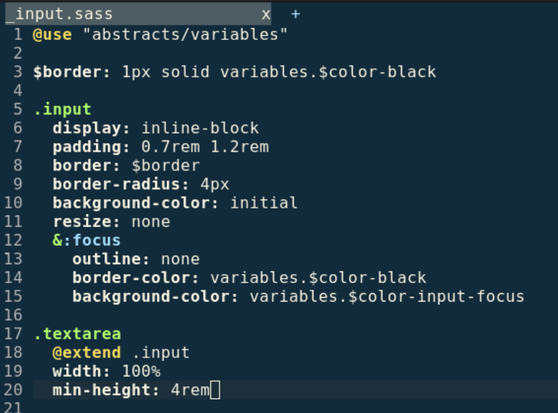558x413 pixels.
Task: Place cursor on the &:focus selector
Action: coord(86,240)
